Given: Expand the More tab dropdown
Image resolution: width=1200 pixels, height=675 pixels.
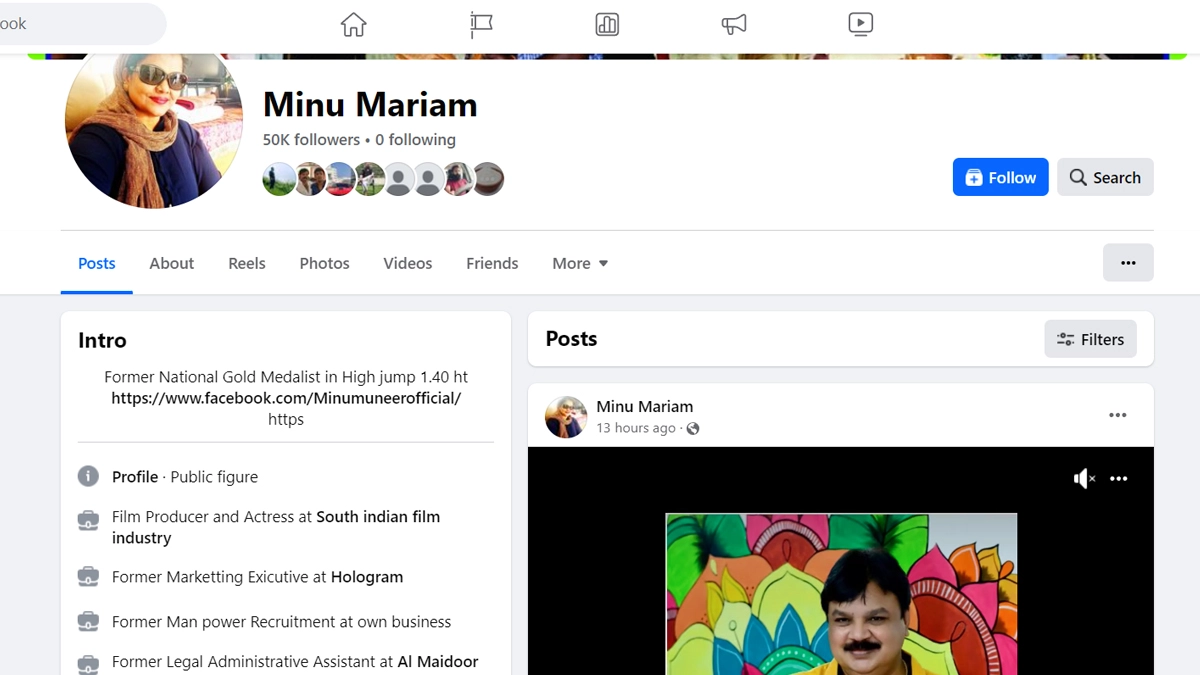Looking at the screenshot, I should tap(580, 263).
